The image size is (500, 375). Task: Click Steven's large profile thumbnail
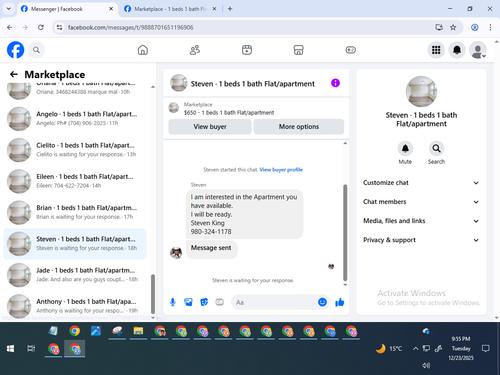(421, 92)
